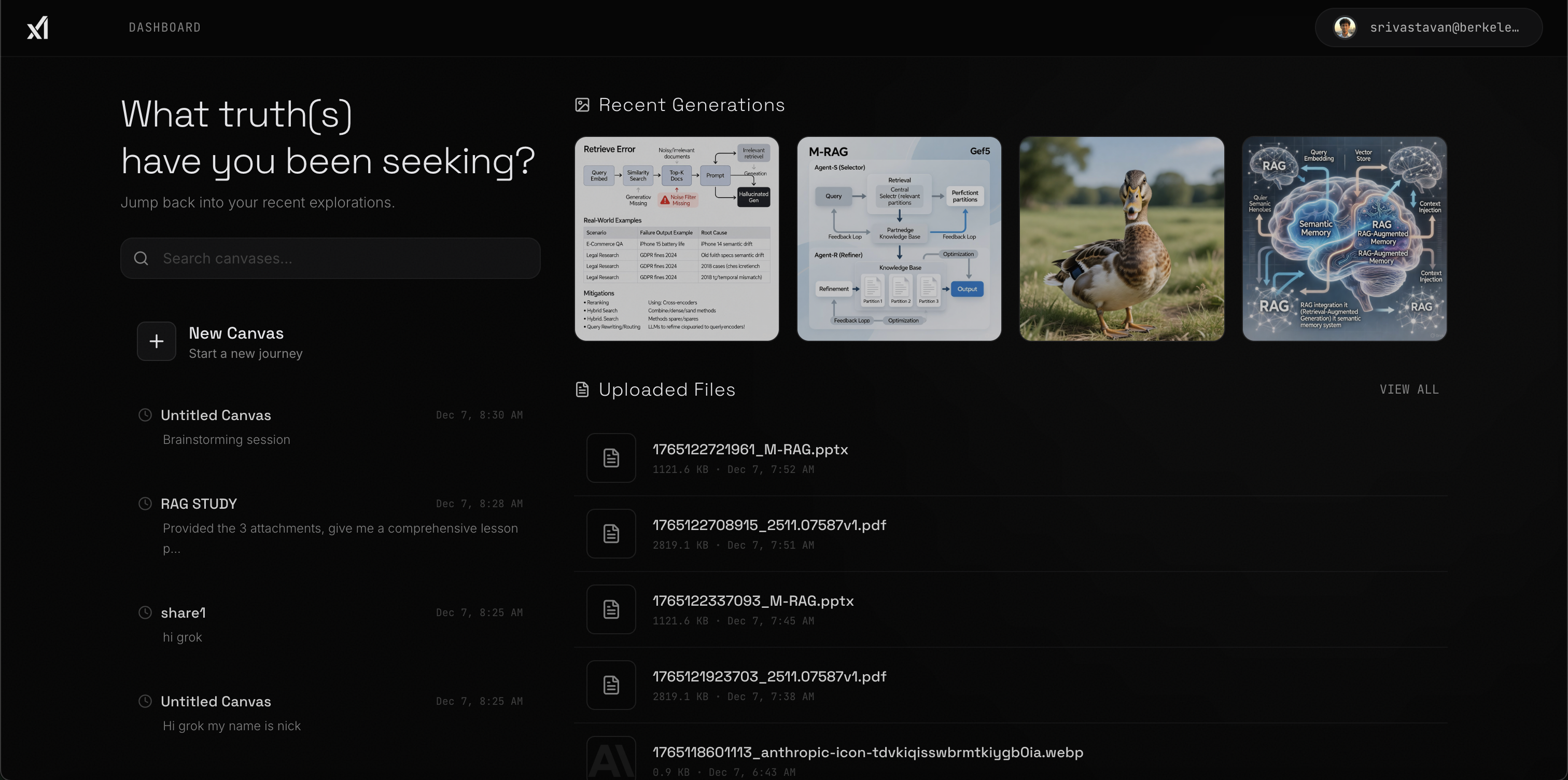Open the duck photo generation

[1121, 239]
